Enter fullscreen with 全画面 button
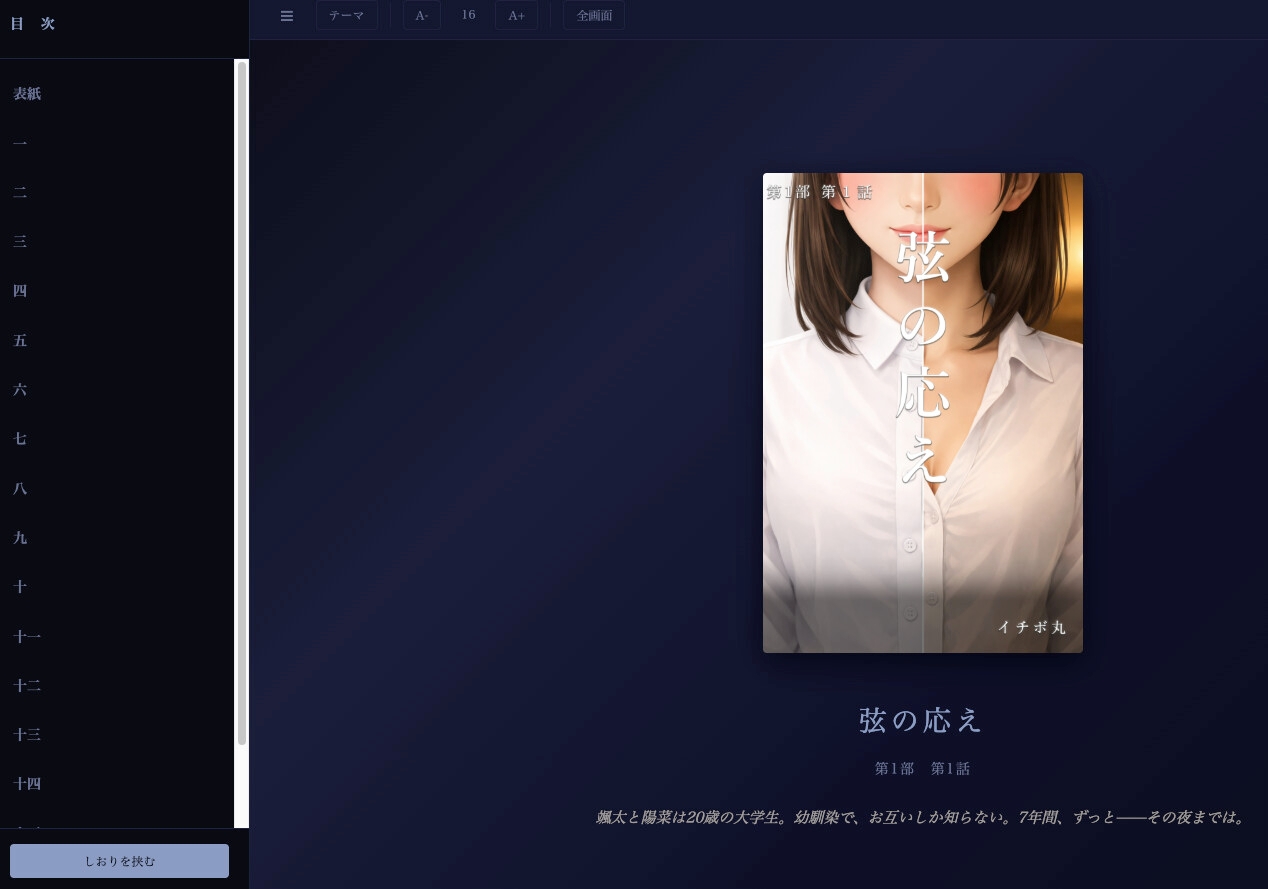The image size is (1268, 889). (594, 16)
